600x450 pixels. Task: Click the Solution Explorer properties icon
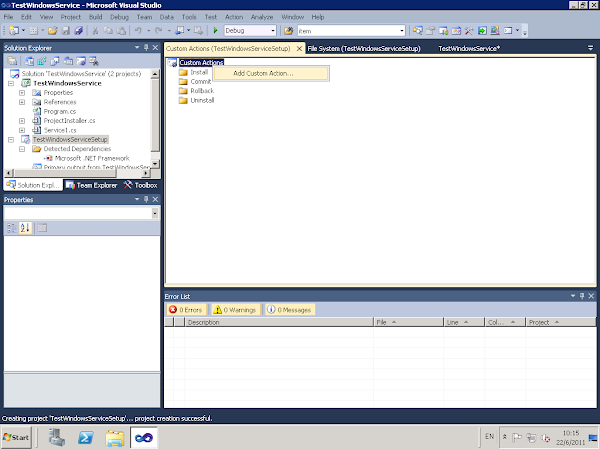click(x=12, y=61)
